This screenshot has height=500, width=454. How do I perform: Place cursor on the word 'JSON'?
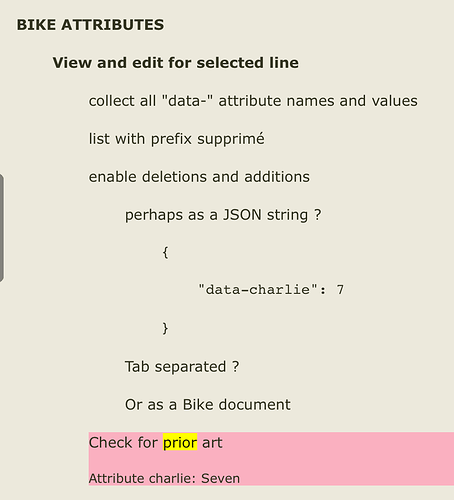[x=242, y=215]
